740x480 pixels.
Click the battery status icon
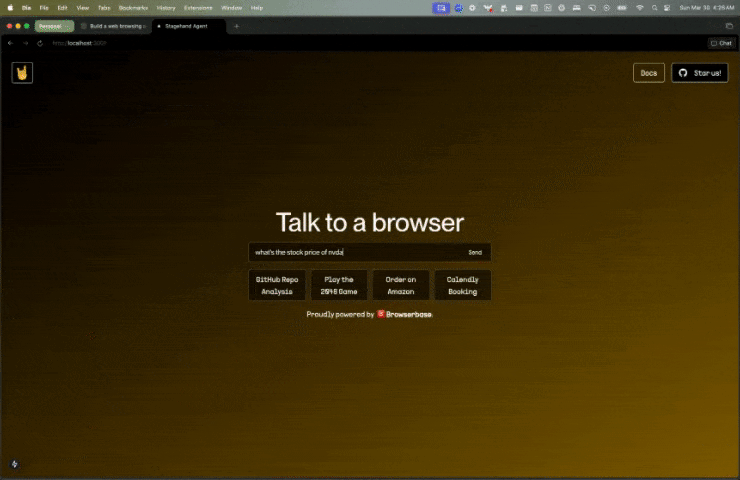tap(622, 8)
